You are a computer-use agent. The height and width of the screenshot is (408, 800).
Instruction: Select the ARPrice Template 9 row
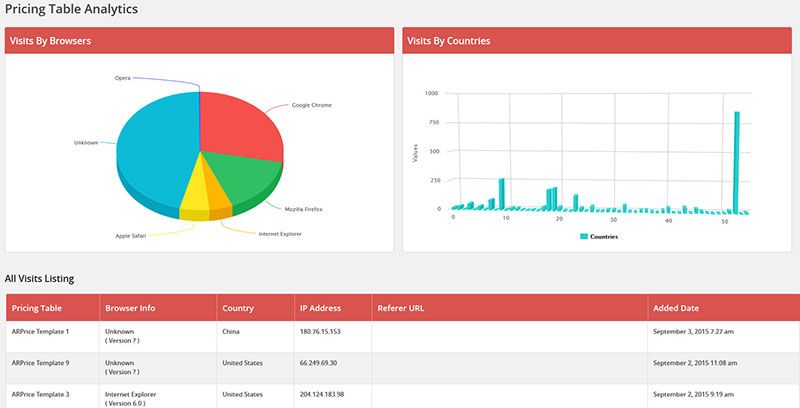pyautogui.click(x=403, y=368)
